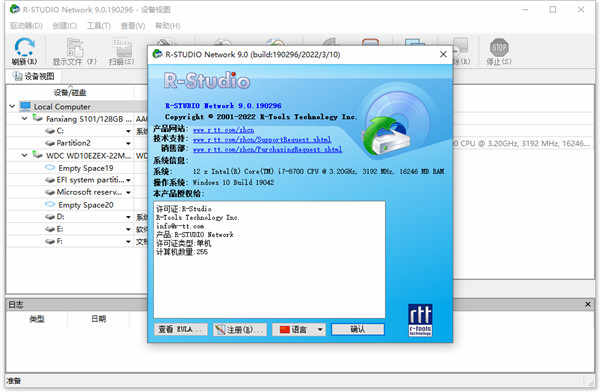600x392 pixels.
Task: Click the C: drive icon
Action: pos(50,131)
